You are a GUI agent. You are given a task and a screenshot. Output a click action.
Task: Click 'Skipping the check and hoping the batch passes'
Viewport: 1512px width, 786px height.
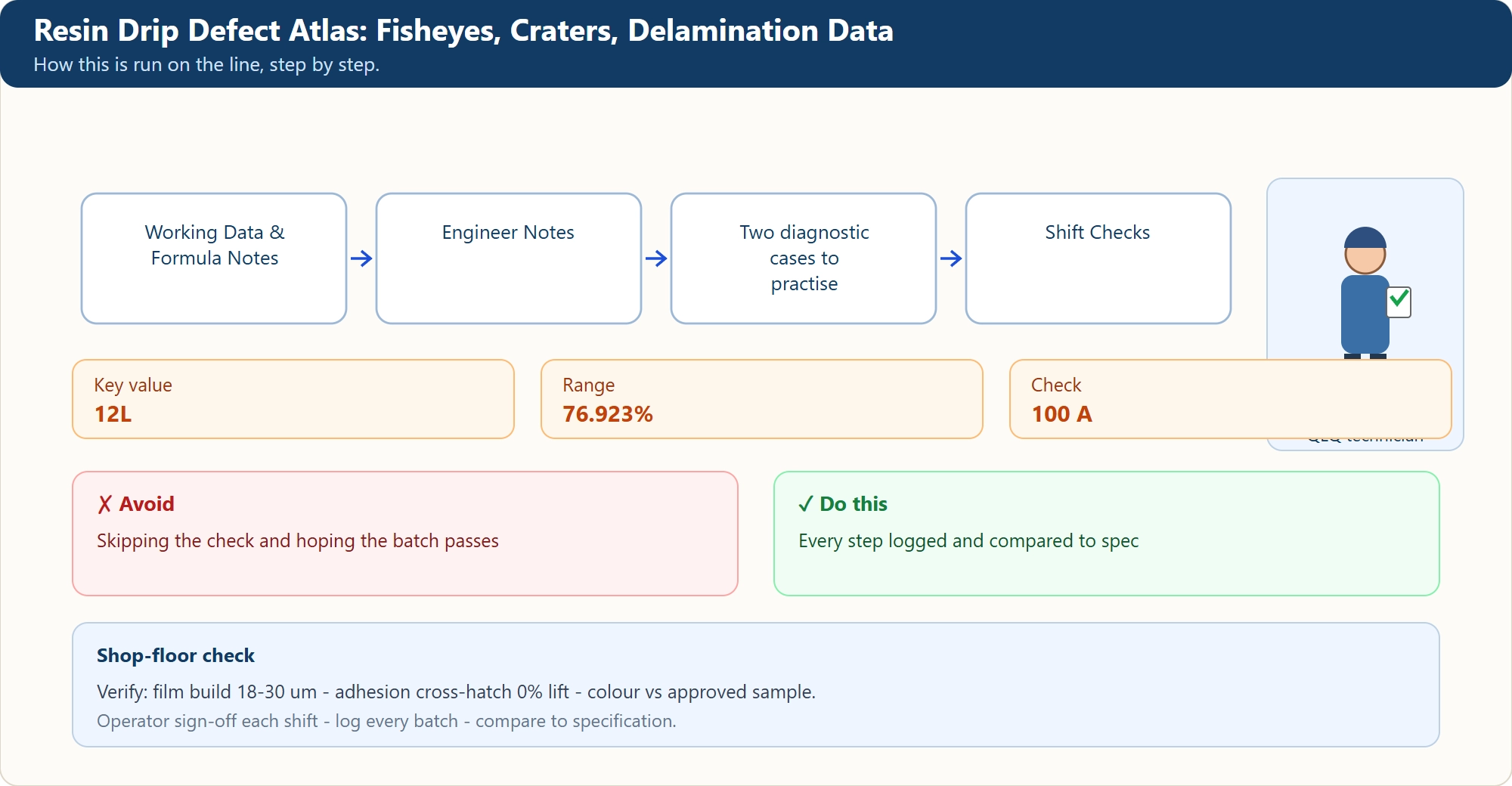pos(298,541)
